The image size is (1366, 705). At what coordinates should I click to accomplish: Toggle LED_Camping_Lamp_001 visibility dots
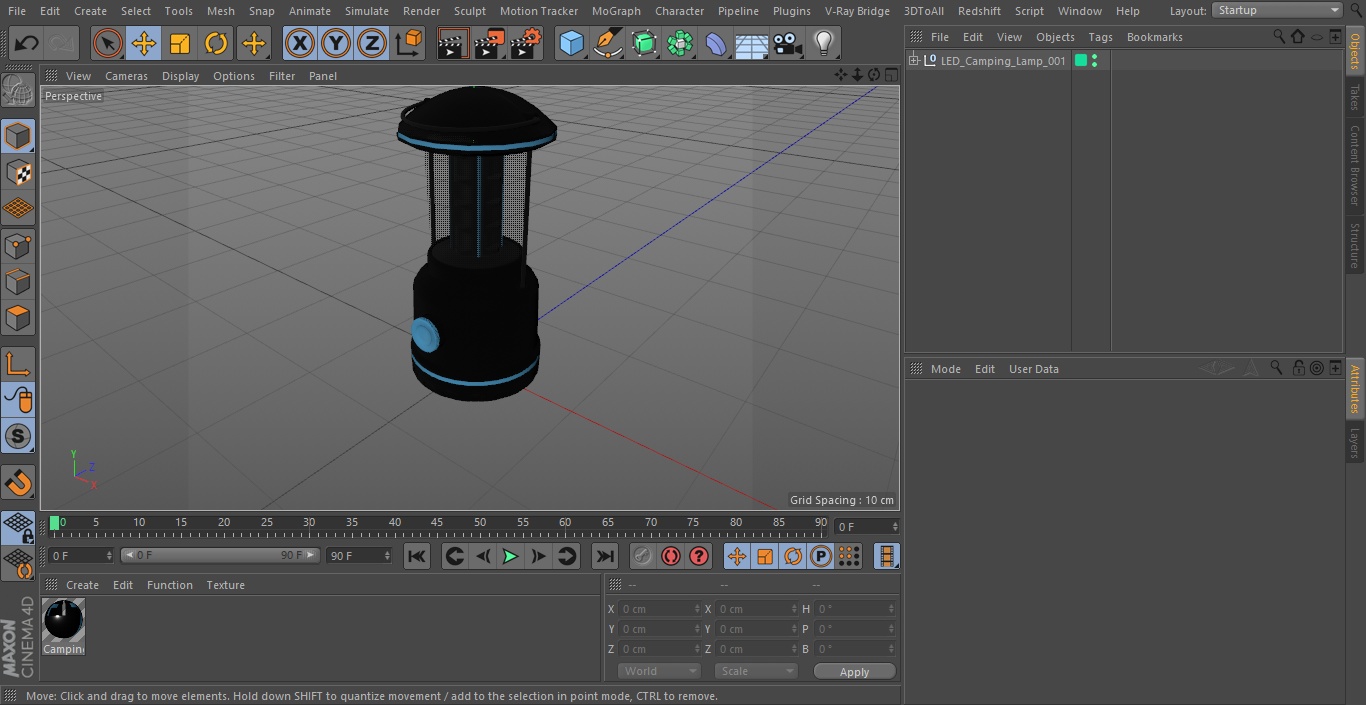(x=1095, y=61)
